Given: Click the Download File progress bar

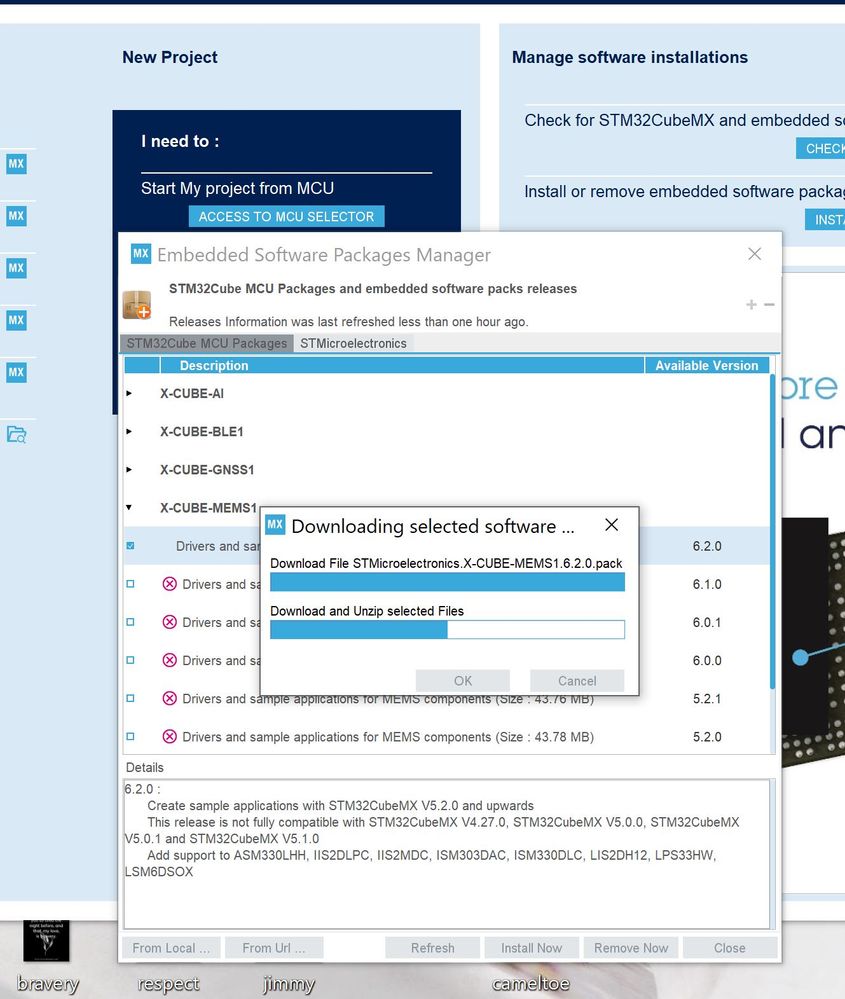Looking at the screenshot, I should [447, 582].
